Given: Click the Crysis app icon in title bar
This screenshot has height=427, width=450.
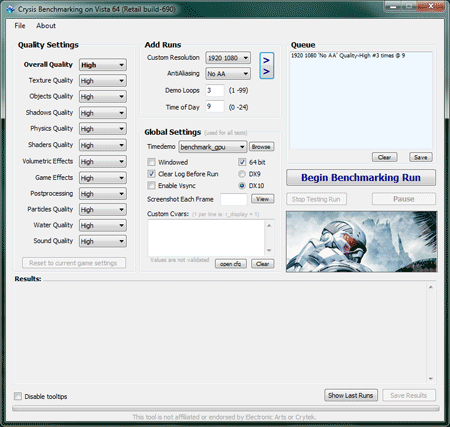Looking at the screenshot, I should coord(10,9).
